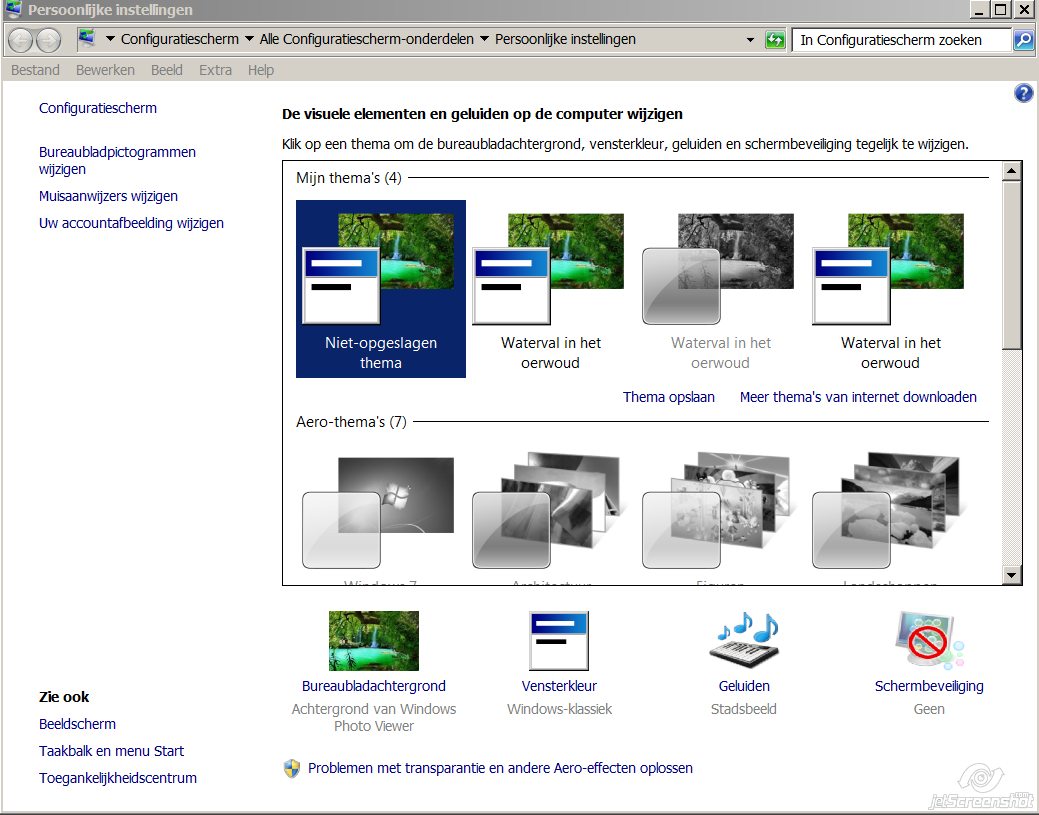Click the Stadsbeeld label under Geluiden

[x=743, y=709]
